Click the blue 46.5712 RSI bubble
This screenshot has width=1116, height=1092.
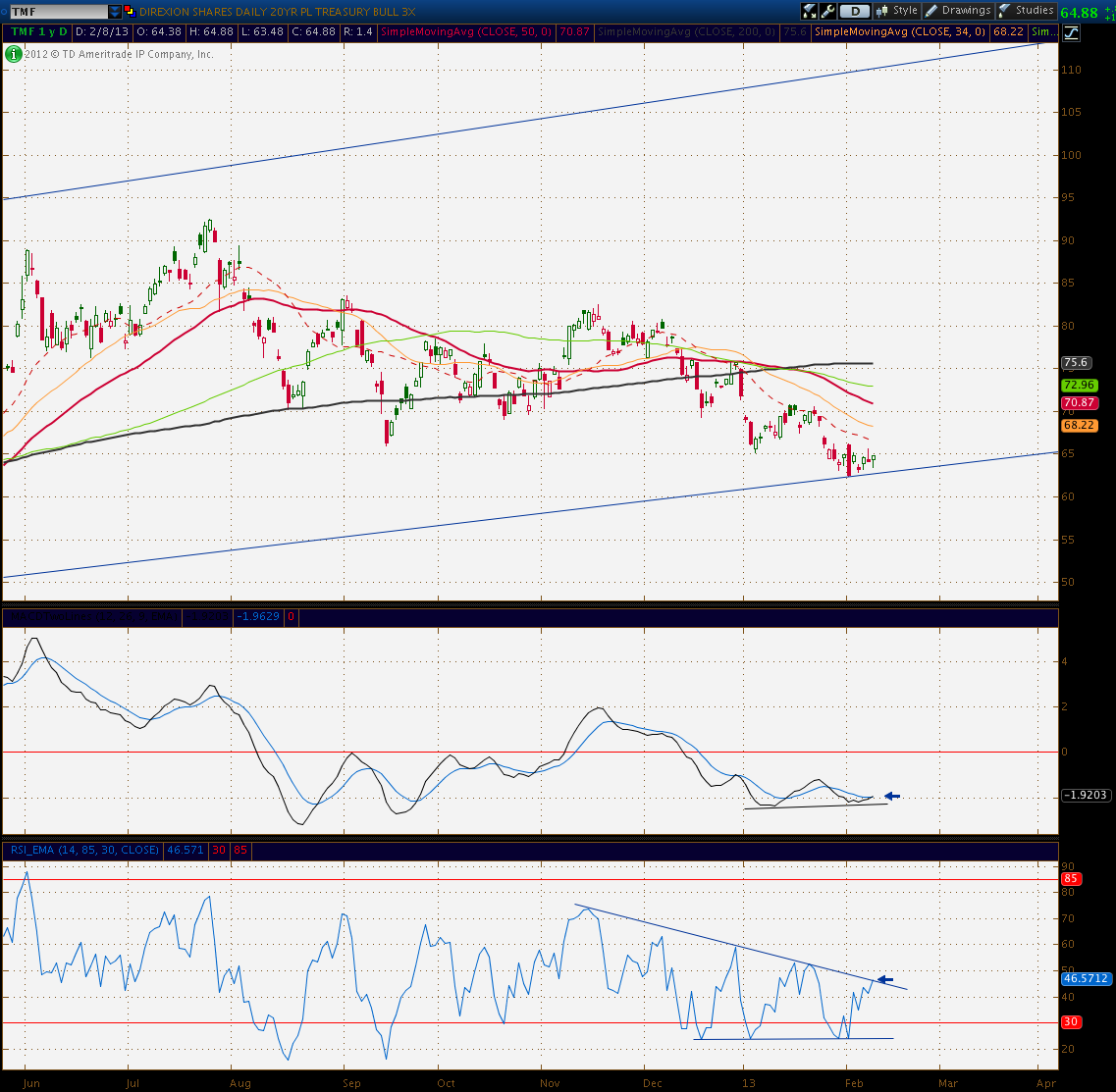point(1087,979)
